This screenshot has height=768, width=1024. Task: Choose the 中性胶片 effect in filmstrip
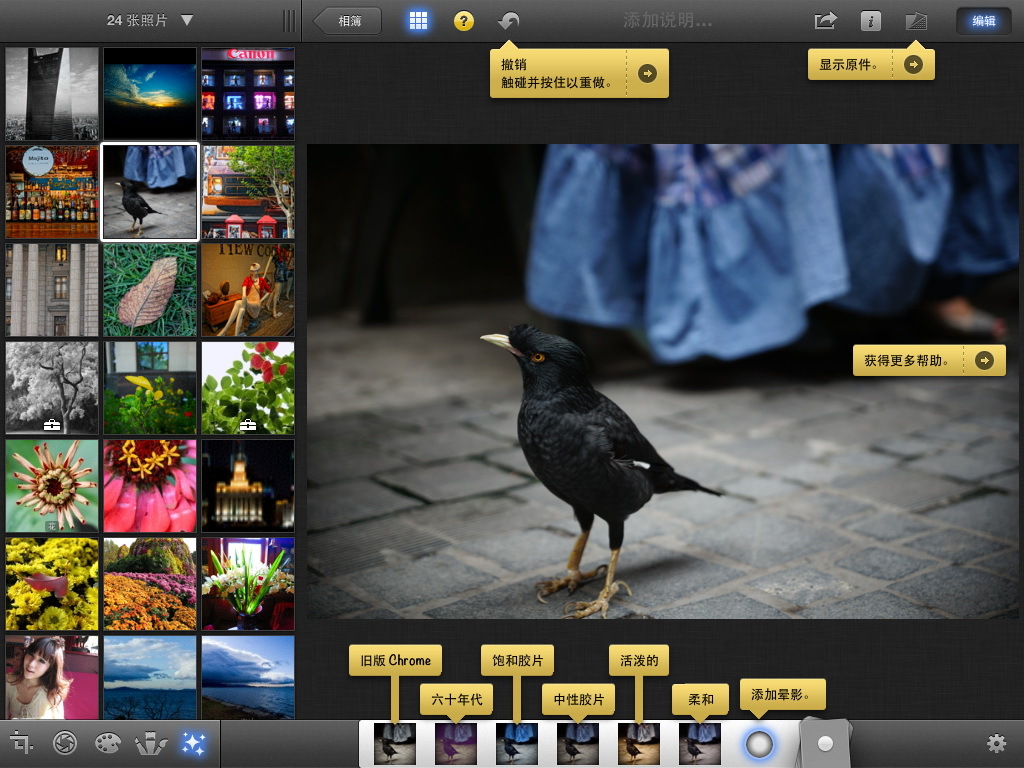coord(578,744)
